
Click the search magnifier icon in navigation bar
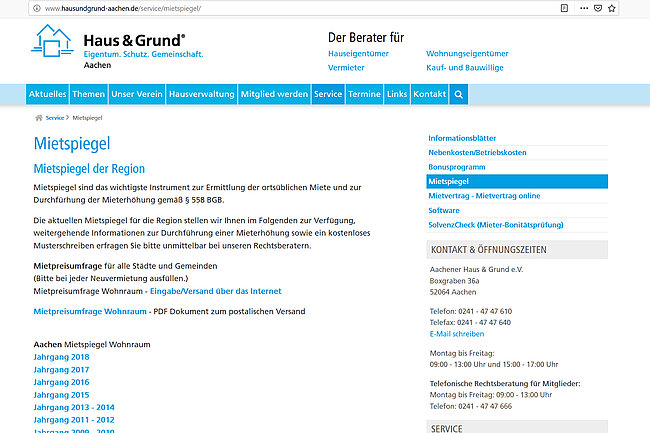click(x=459, y=94)
